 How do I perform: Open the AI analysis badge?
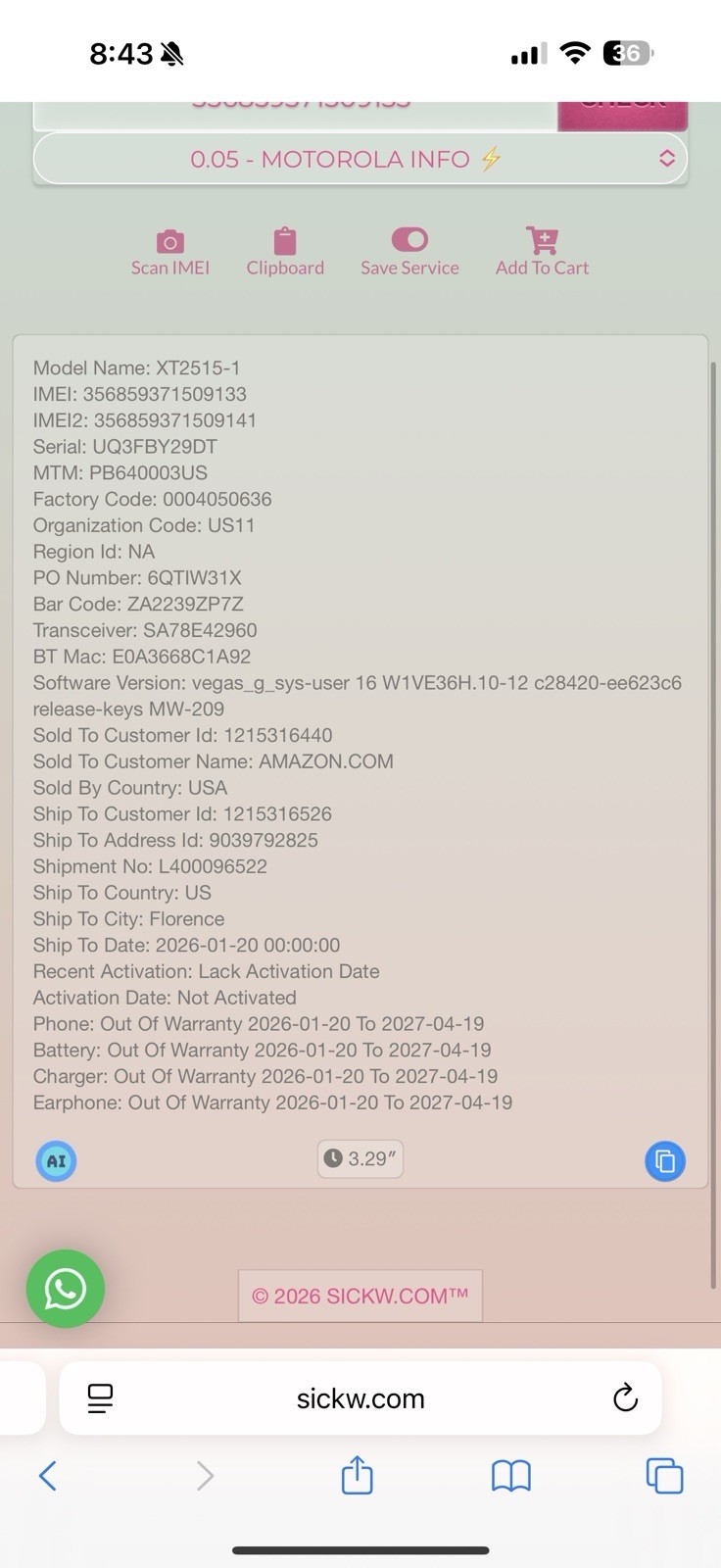coord(56,1161)
